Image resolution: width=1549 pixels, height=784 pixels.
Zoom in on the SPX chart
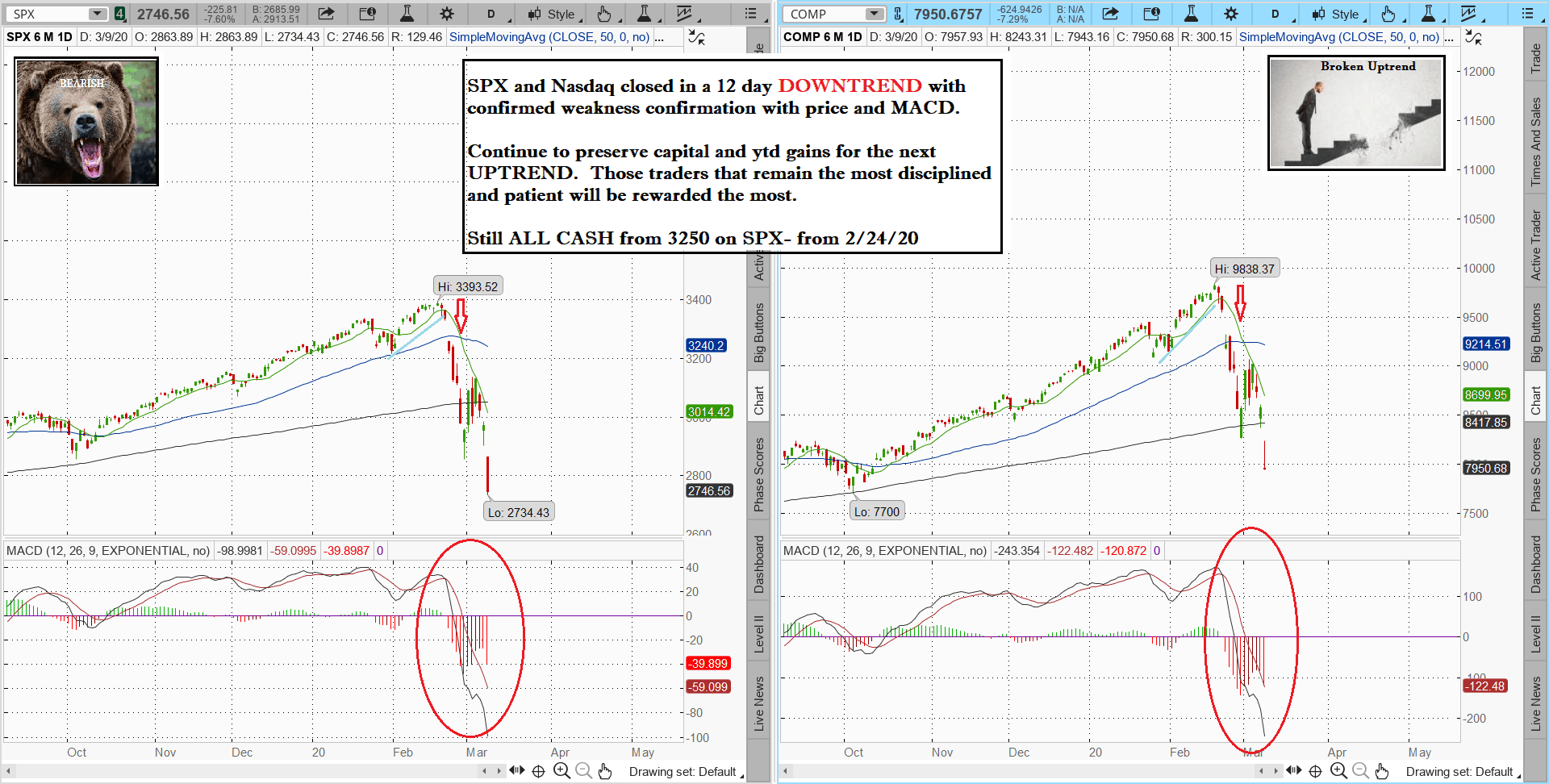click(x=562, y=771)
